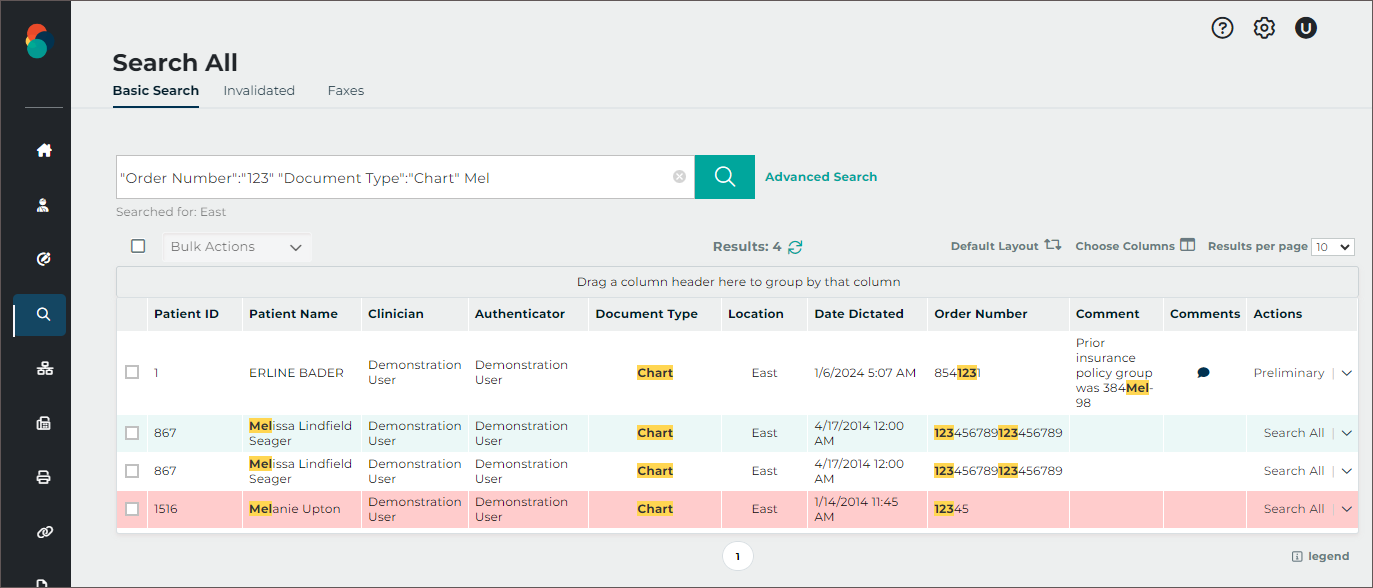Screen dimensions: 1373x588
Task: Check the select-all checkbox beside Bulk Actions
Action: (x=138, y=246)
